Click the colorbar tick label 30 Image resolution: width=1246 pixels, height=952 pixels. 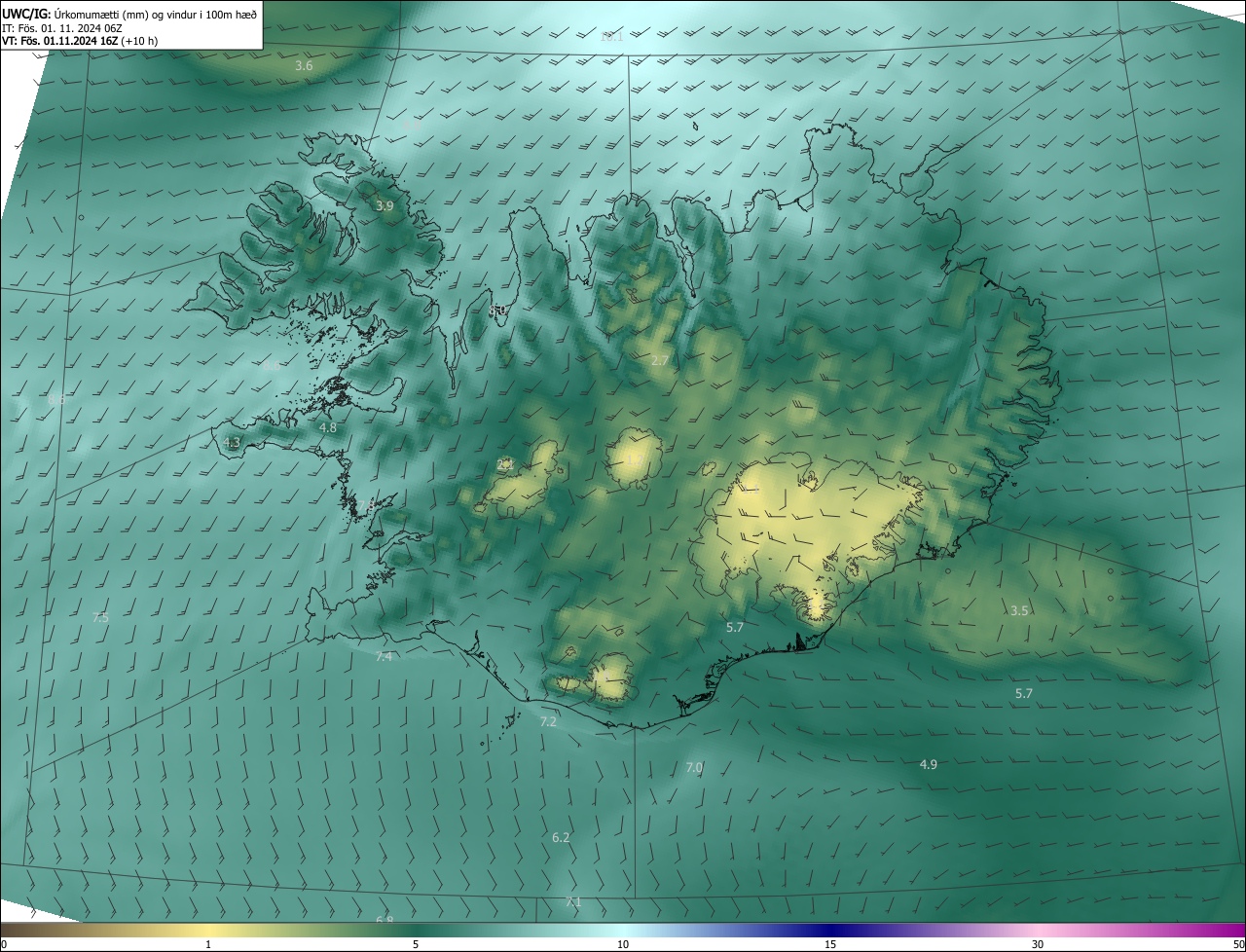point(1038,945)
